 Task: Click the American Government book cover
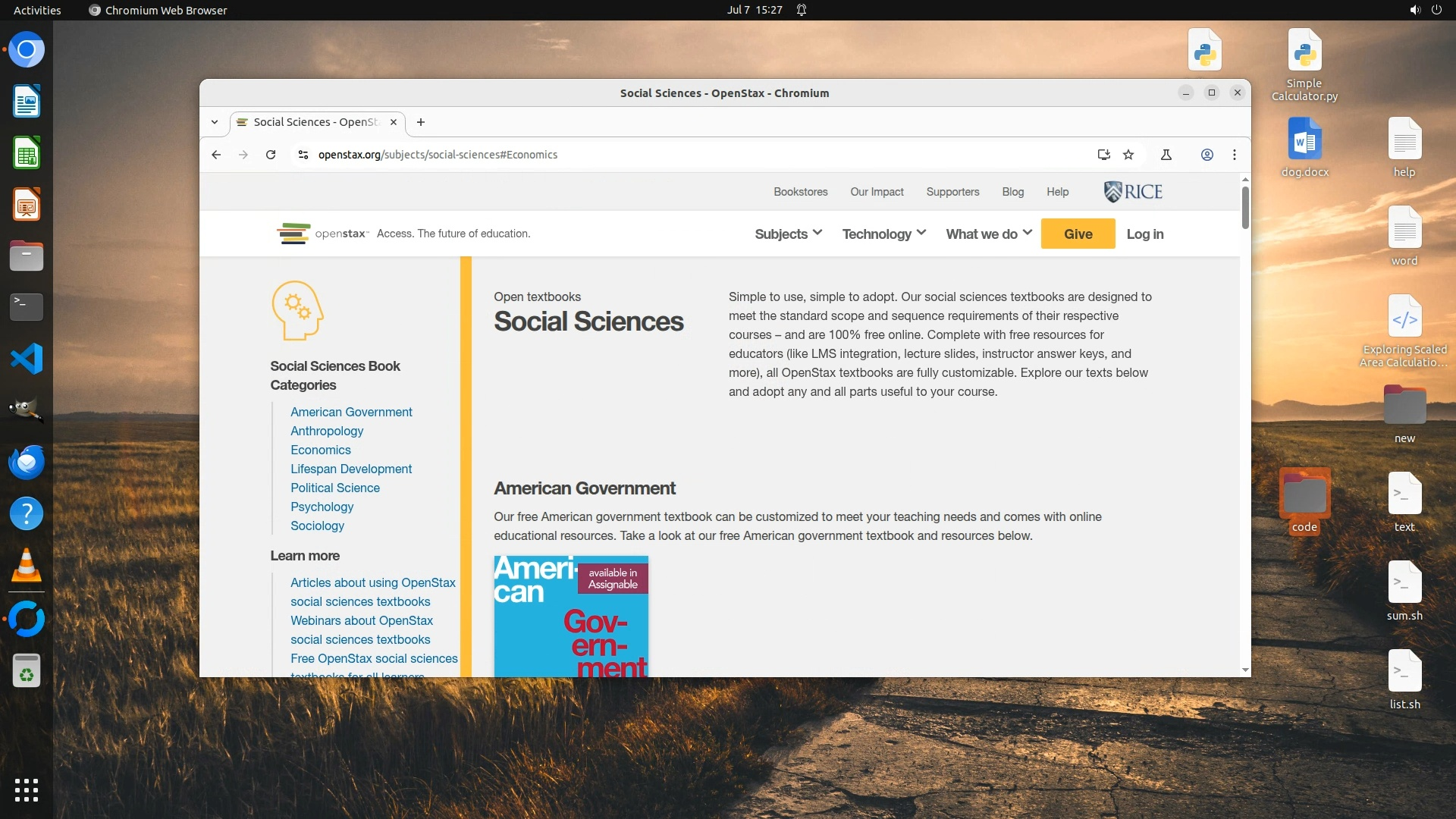click(x=570, y=616)
